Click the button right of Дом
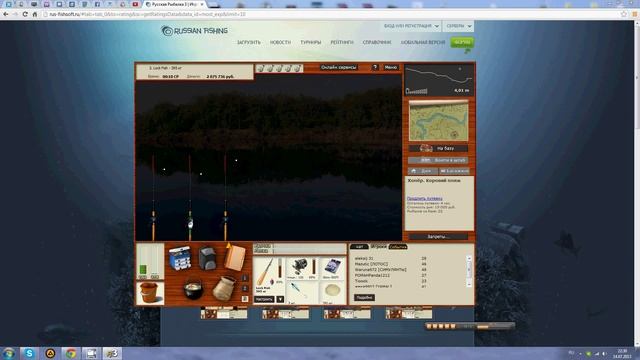640x360 pixels. [454, 171]
